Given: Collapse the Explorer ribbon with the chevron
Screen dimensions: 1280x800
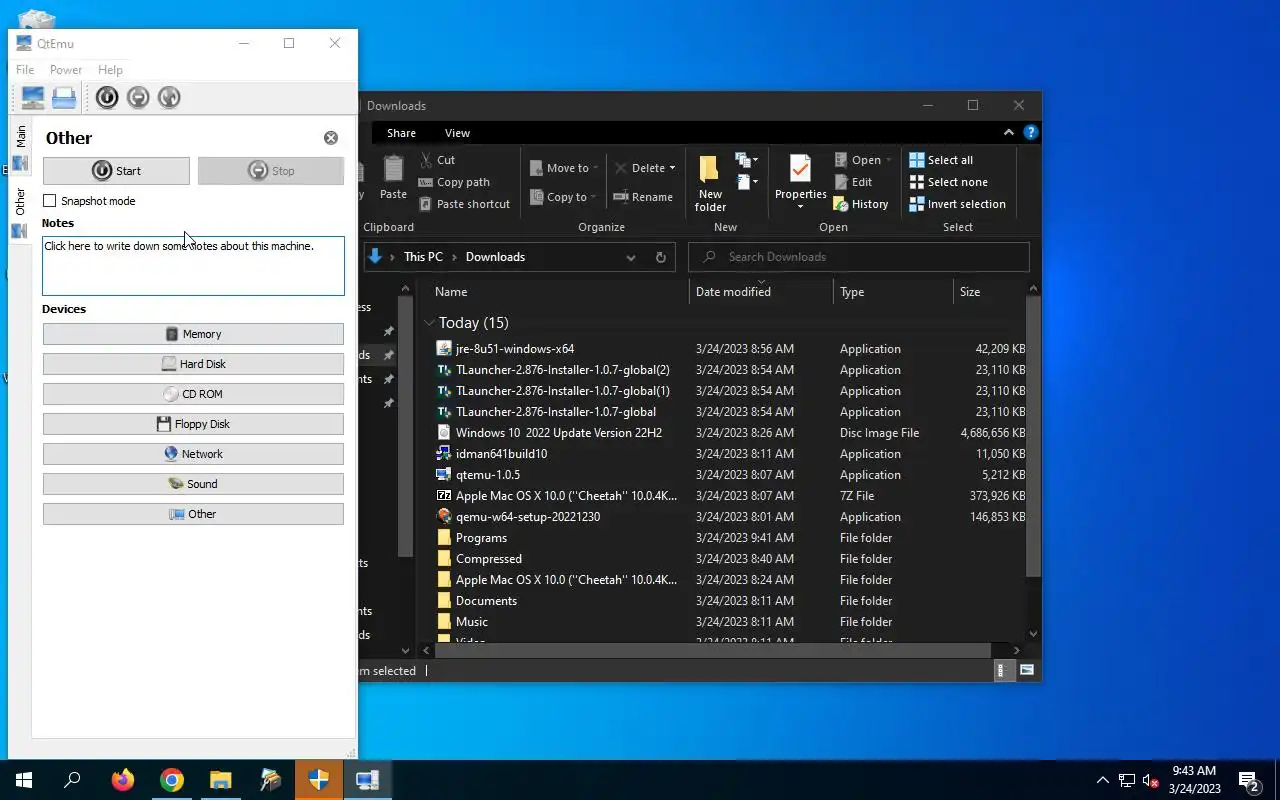Looking at the screenshot, I should pos(1009,132).
